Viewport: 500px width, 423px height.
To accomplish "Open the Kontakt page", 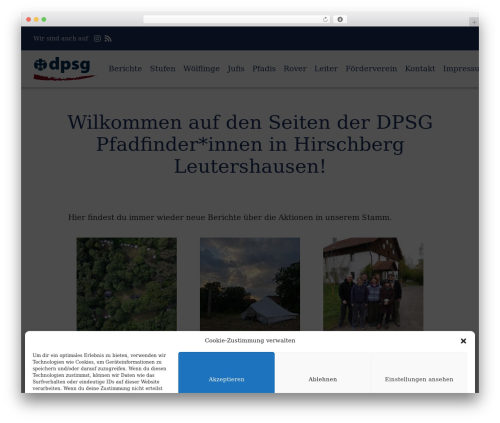I will [x=420, y=69].
